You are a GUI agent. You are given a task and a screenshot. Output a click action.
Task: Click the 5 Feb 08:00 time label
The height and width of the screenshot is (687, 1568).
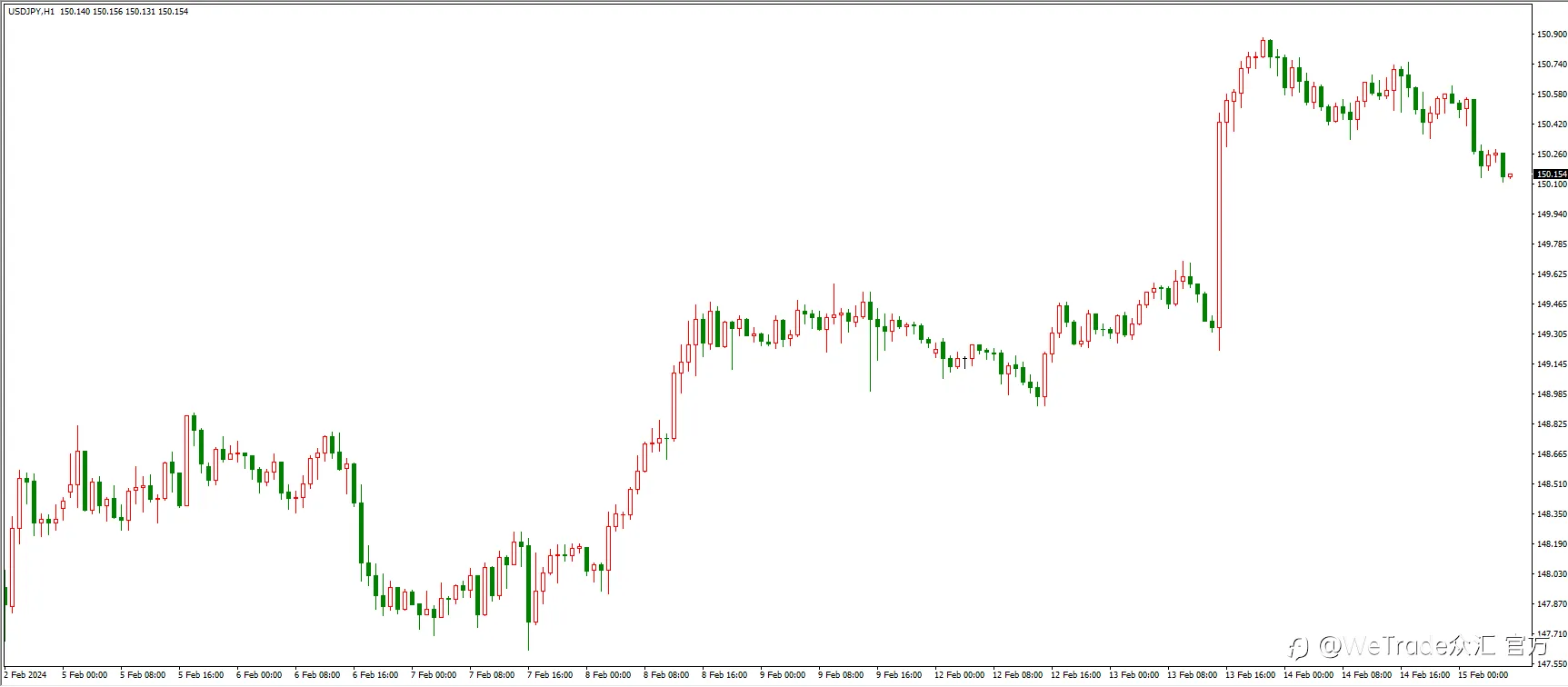[143, 675]
